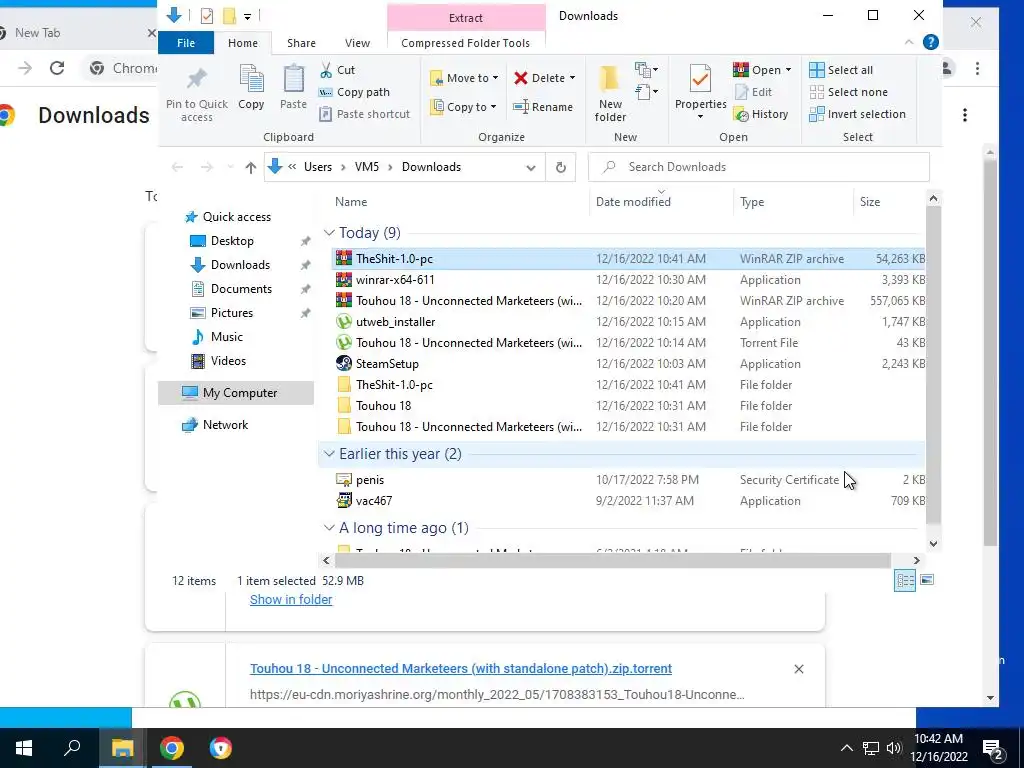The height and width of the screenshot is (768, 1024).
Task: Open the Copy to dropdown
Action: pos(463,106)
